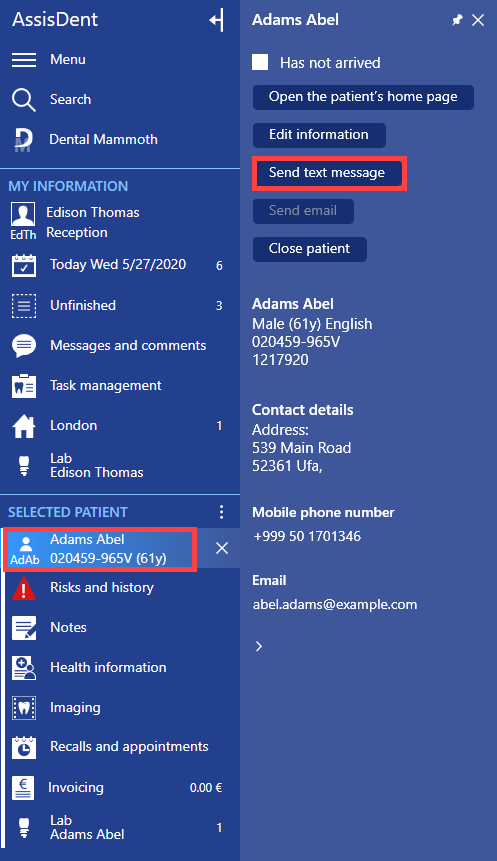
Task: Select the Search menu entry
Action: coord(70,99)
